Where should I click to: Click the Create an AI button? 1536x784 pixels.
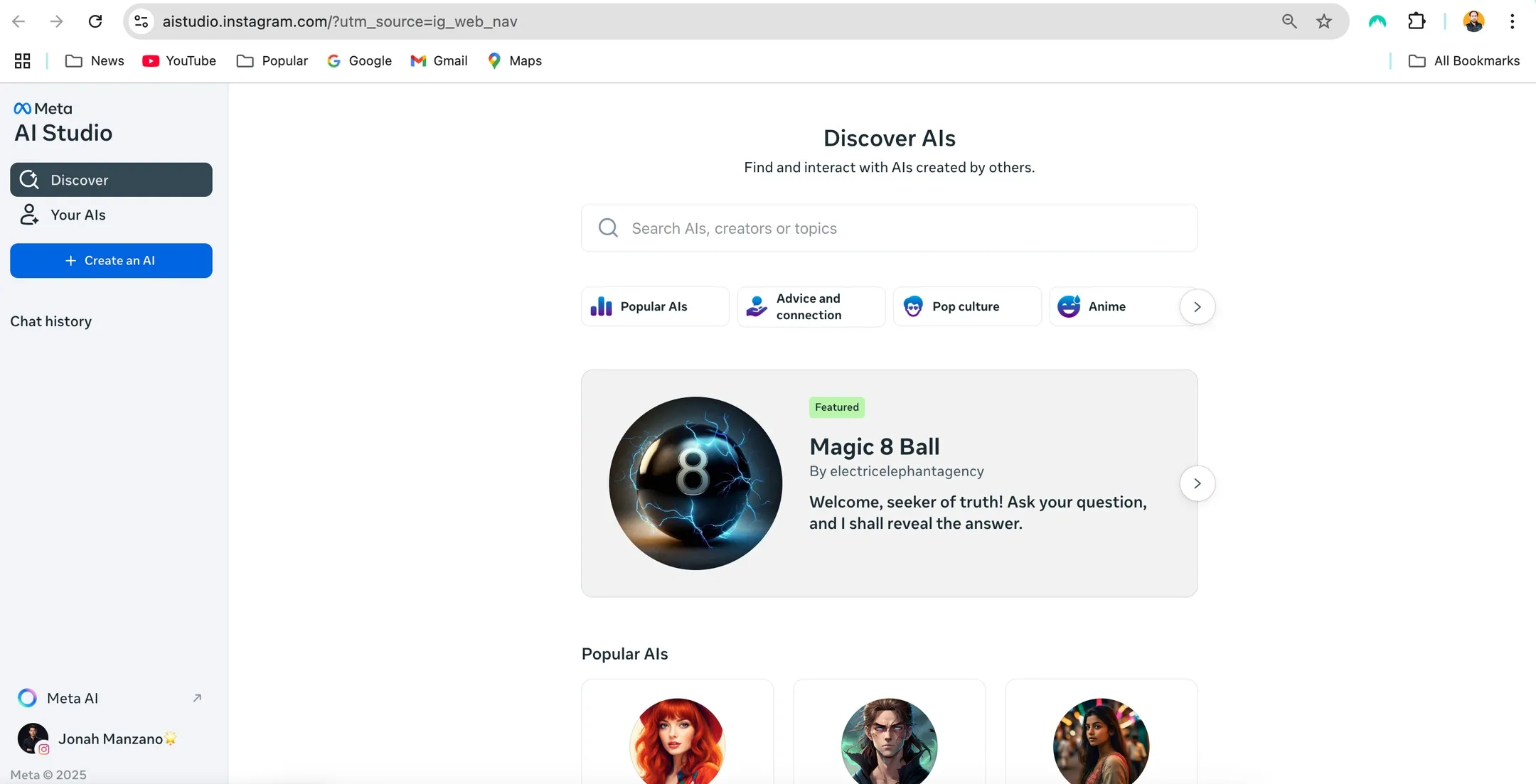point(111,261)
